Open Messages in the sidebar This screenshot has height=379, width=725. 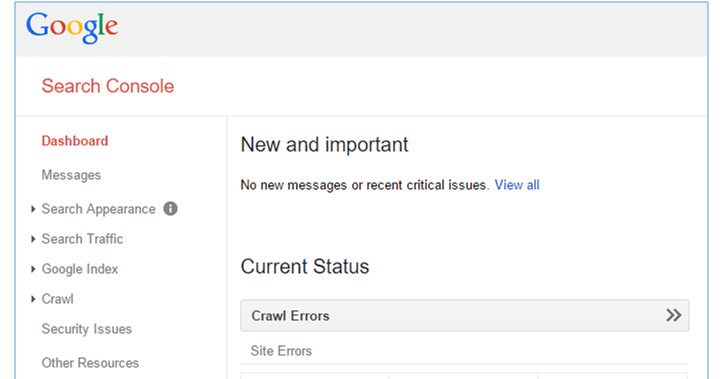click(71, 175)
